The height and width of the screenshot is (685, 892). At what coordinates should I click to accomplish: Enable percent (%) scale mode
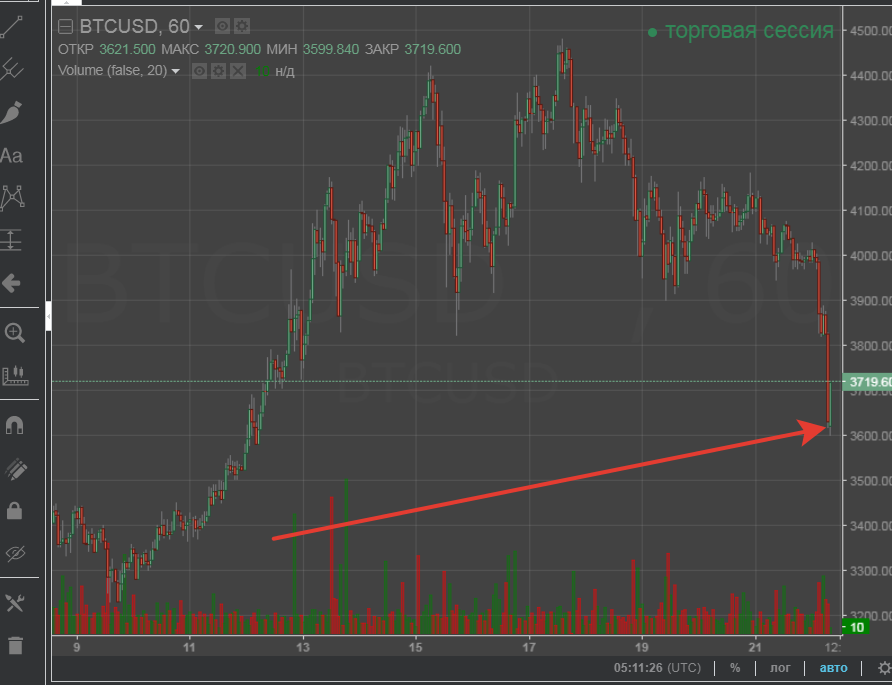click(x=735, y=668)
